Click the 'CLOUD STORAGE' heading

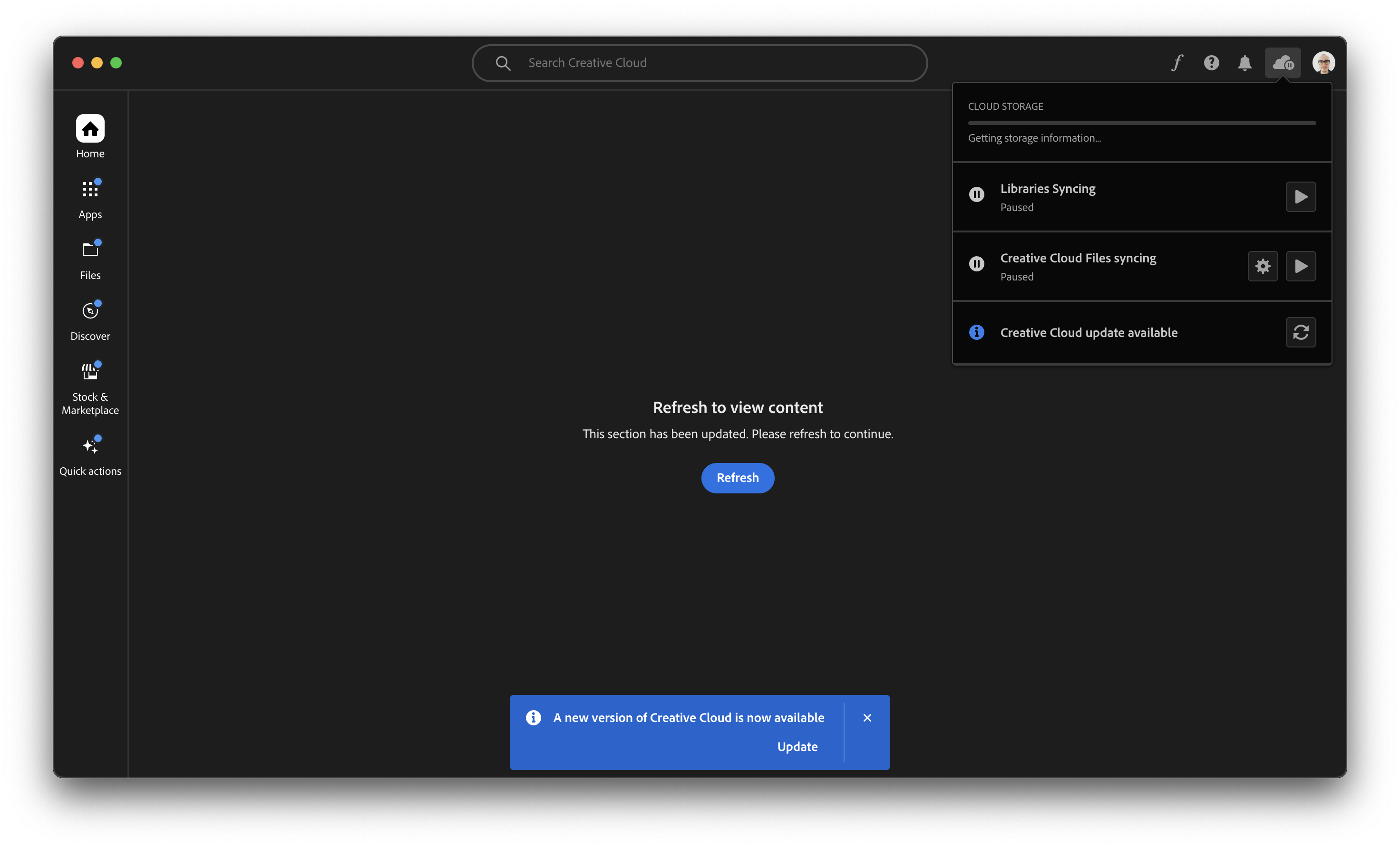click(1005, 106)
